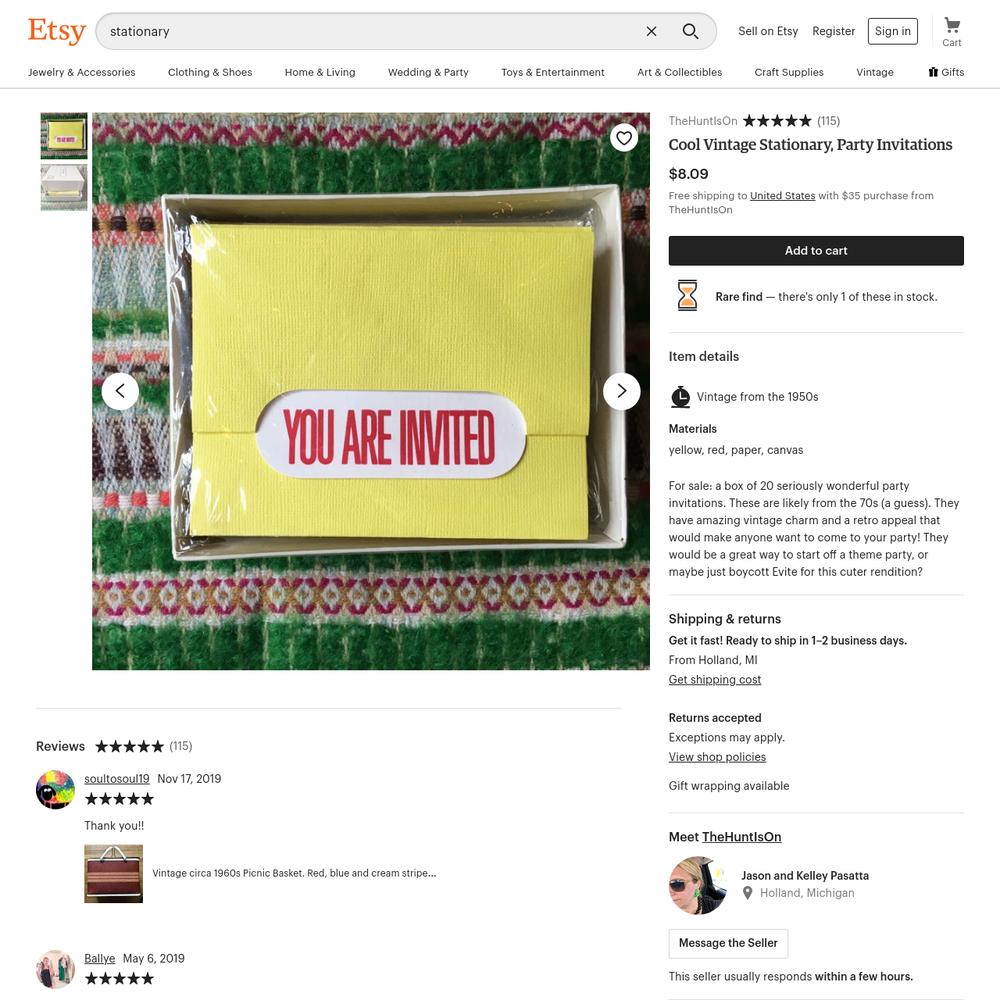Clear the search field with the X icon
The height and width of the screenshot is (1000, 1000).
651,31
